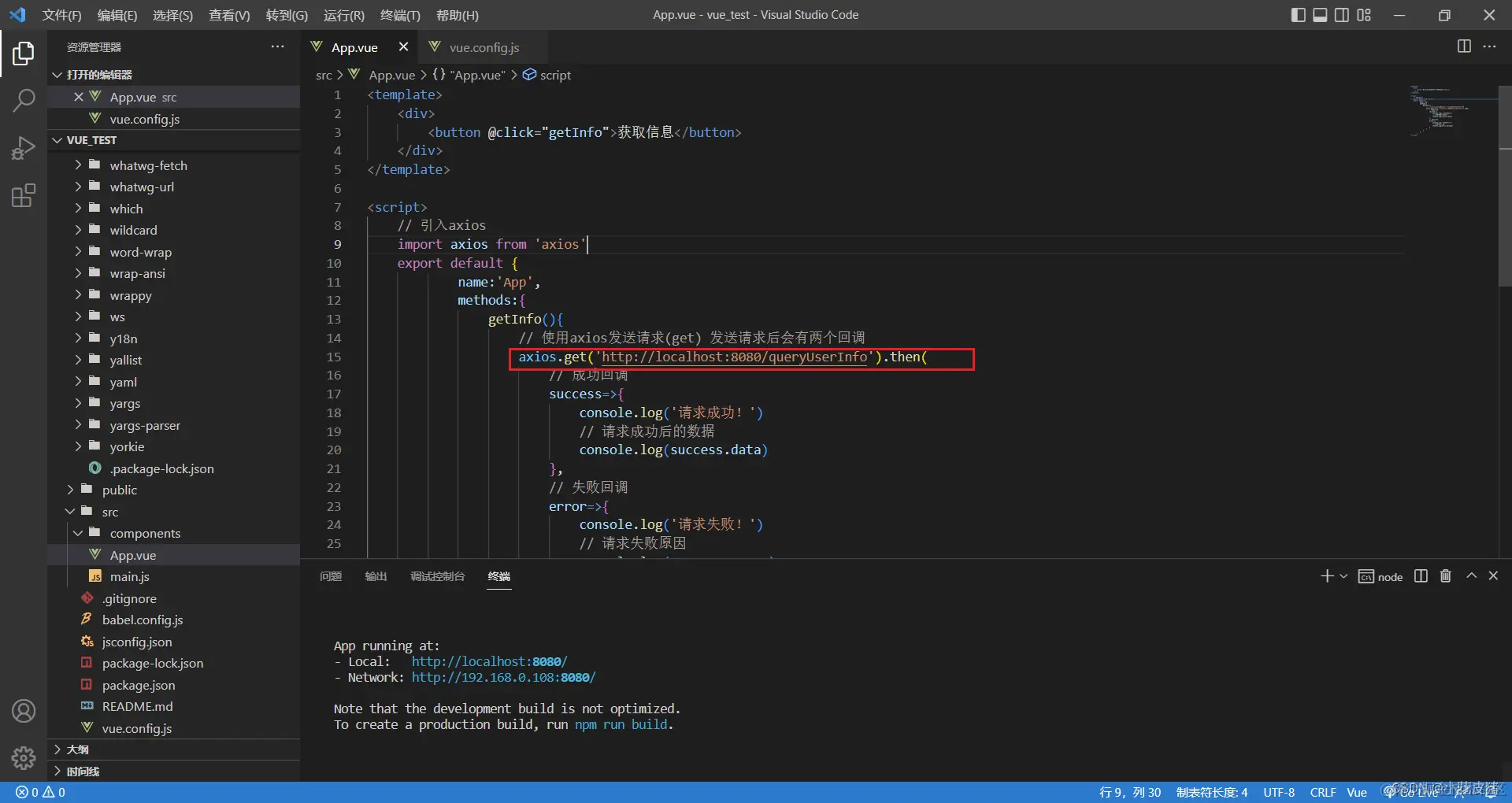Image resolution: width=1512 pixels, height=803 pixels.
Task: Click the editor vertical scrollbar thumb
Action: pos(1505,185)
